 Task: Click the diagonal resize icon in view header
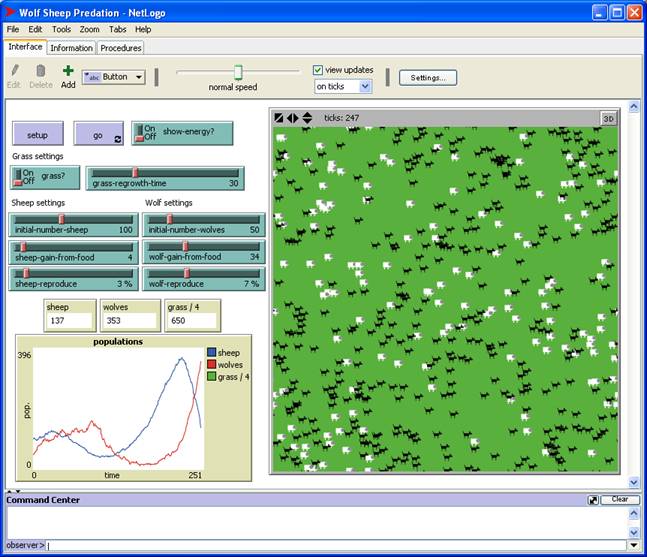coord(279,118)
